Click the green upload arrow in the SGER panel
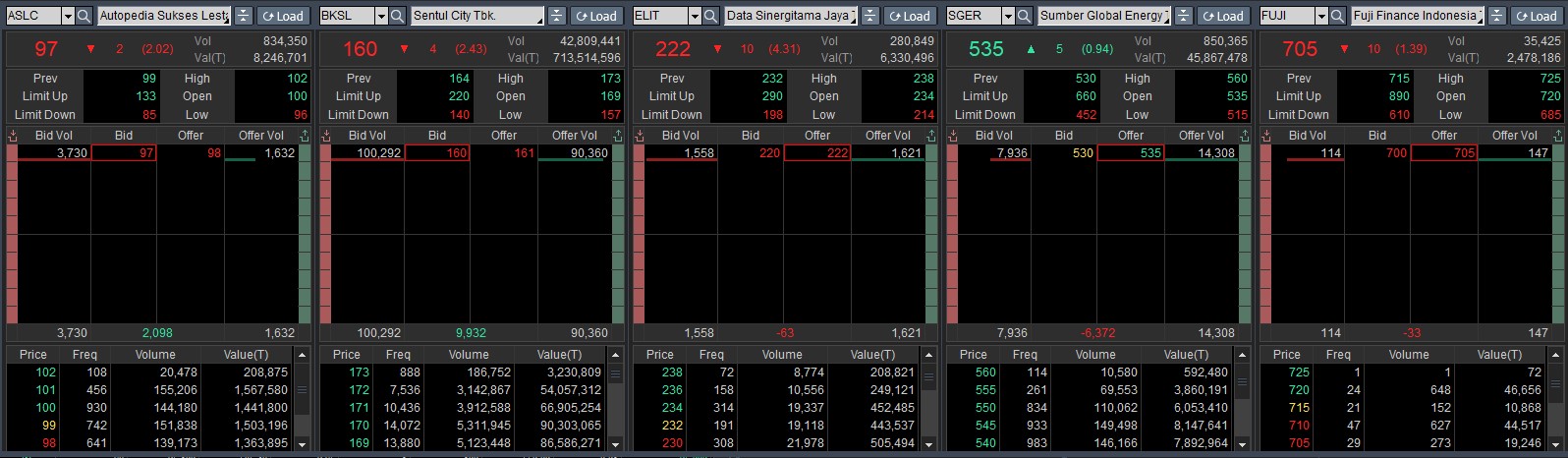 point(1245,136)
